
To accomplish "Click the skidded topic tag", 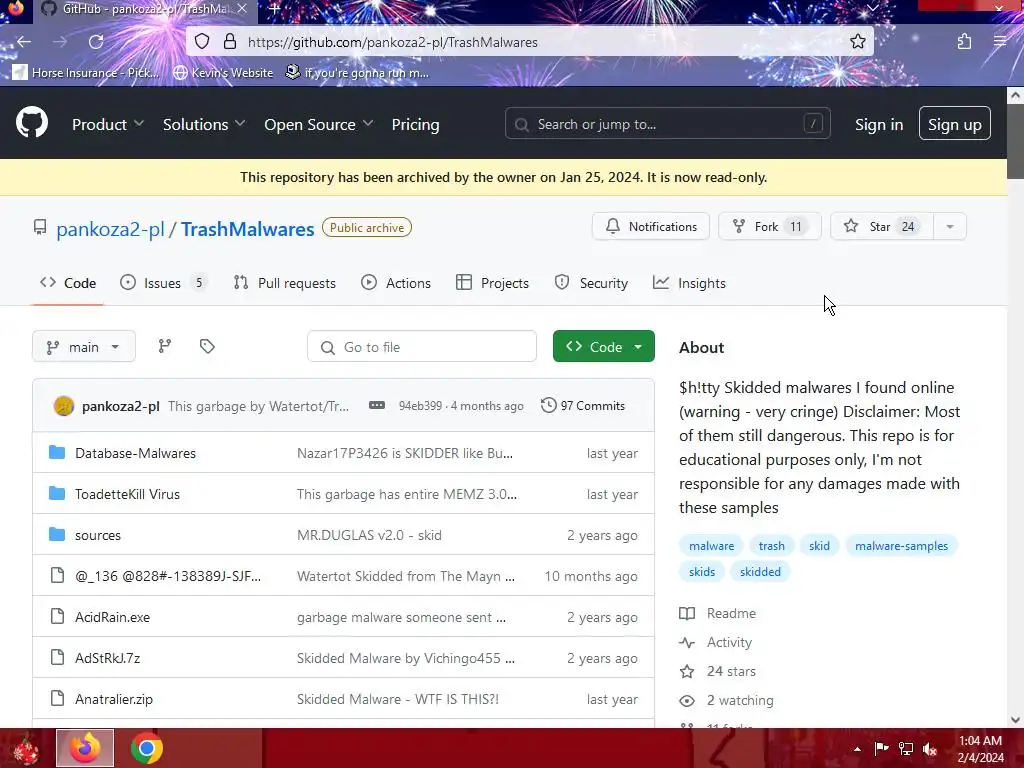I will tap(760, 571).
